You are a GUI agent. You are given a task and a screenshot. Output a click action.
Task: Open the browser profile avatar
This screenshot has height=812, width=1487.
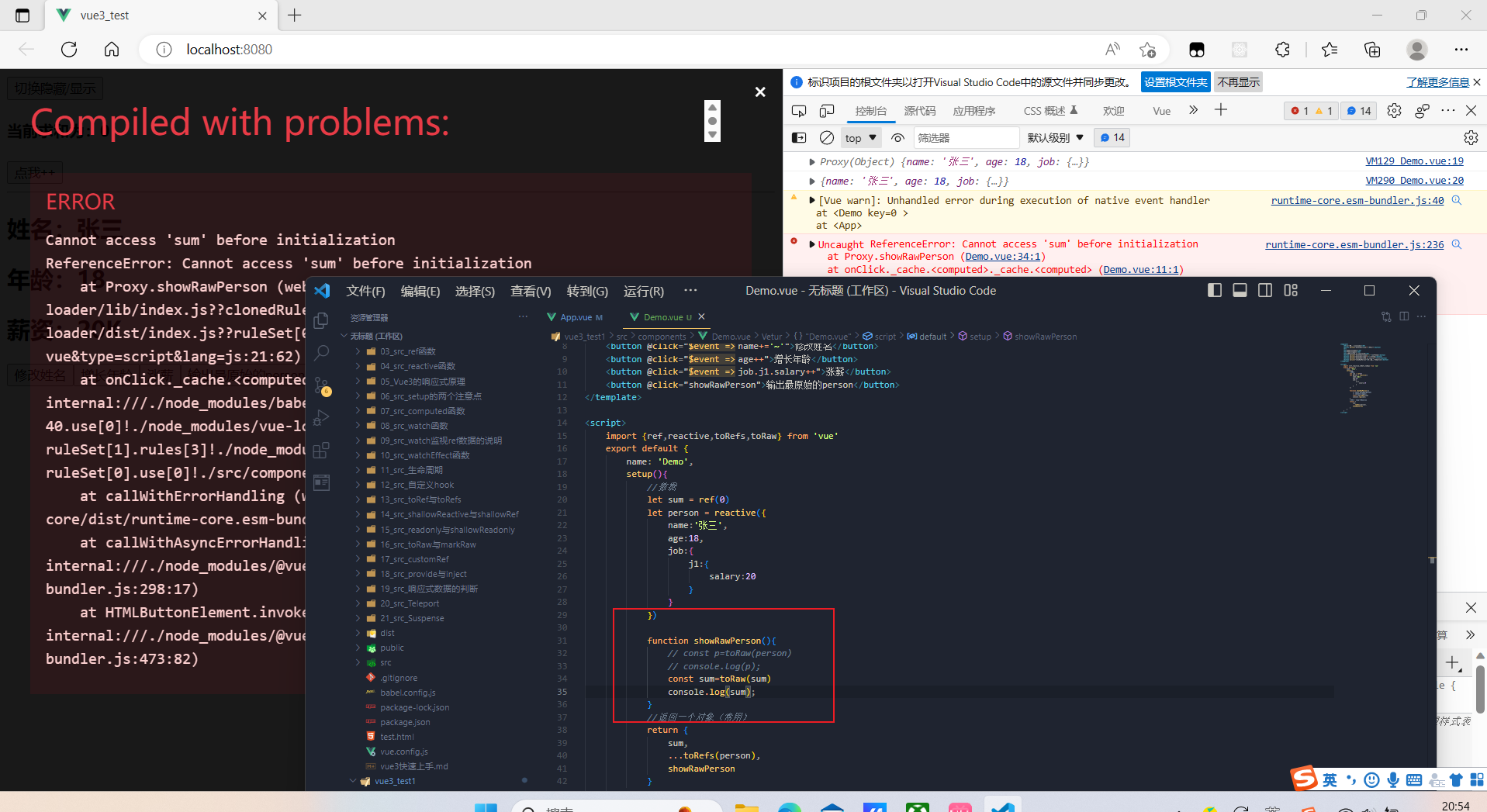click(1417, 50)
